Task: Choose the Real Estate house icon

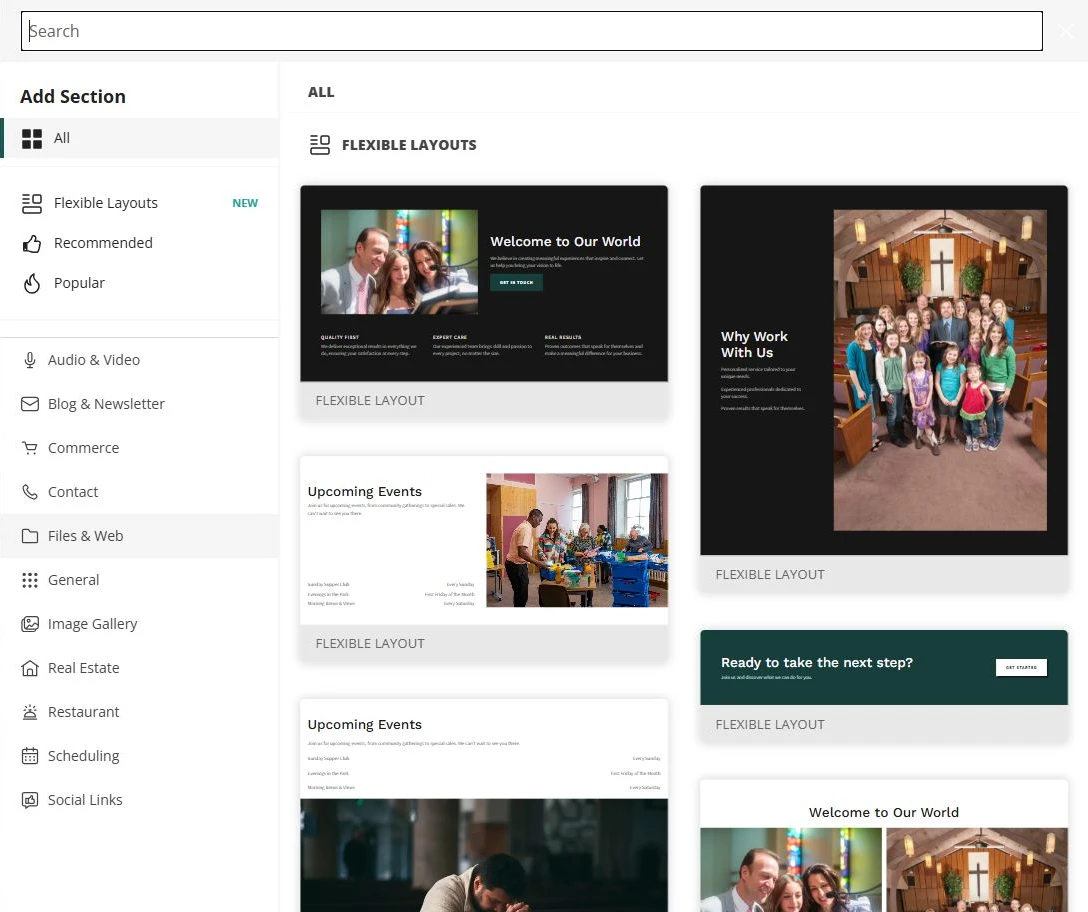Action: coord(30,668)
